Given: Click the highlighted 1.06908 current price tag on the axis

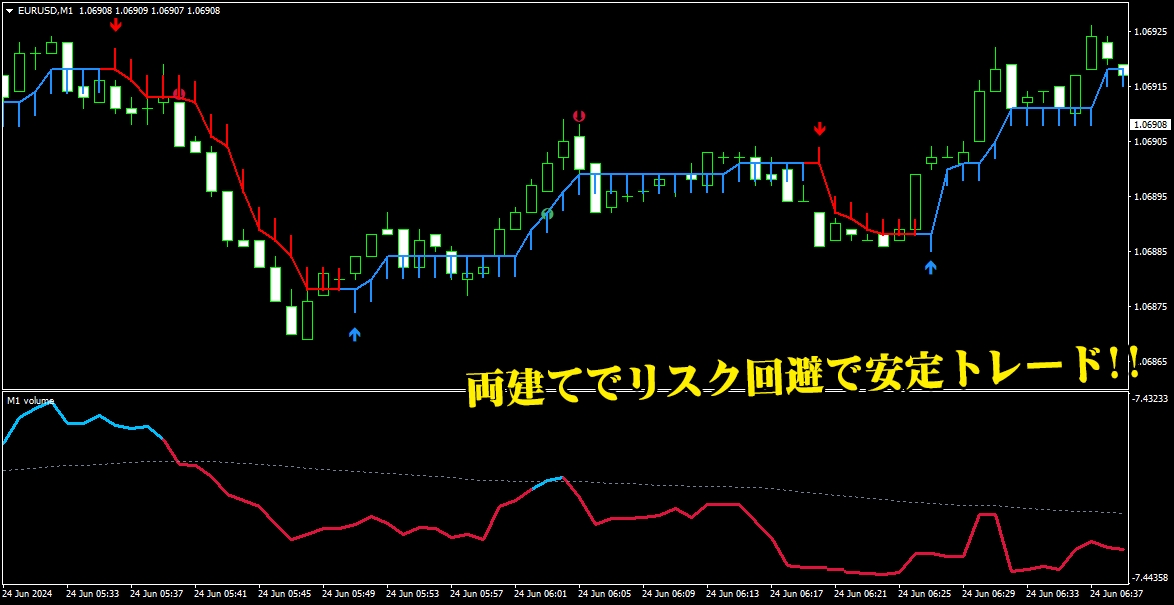Looking at the screenshot, I should point(1151,124).
